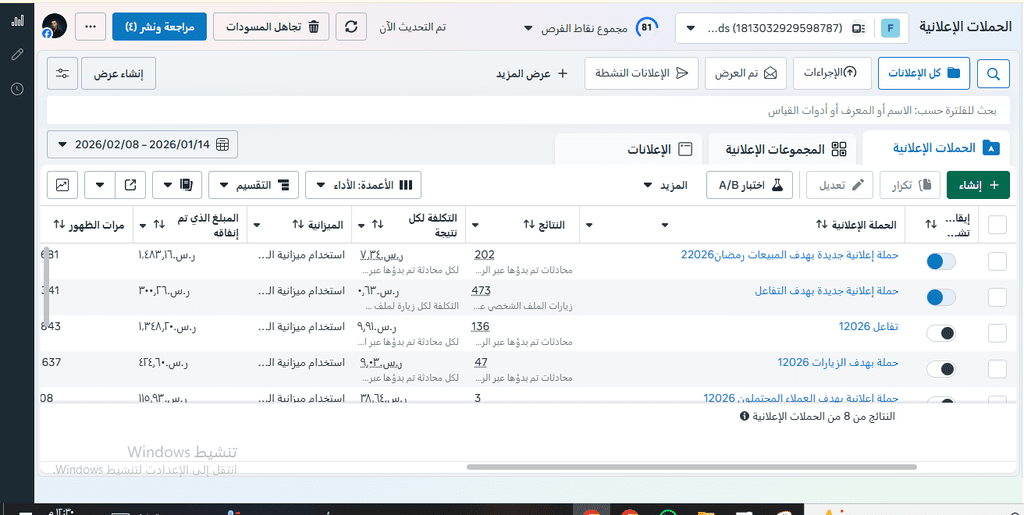
Task: Open the account profile avatar
Action: tap(54, 26)
